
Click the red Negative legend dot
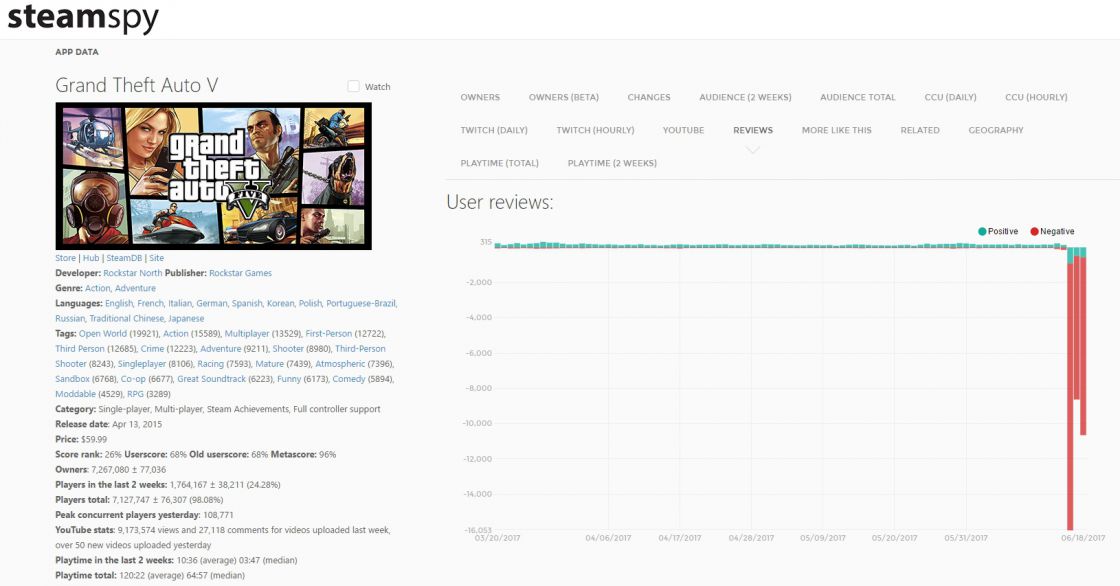1034,232
